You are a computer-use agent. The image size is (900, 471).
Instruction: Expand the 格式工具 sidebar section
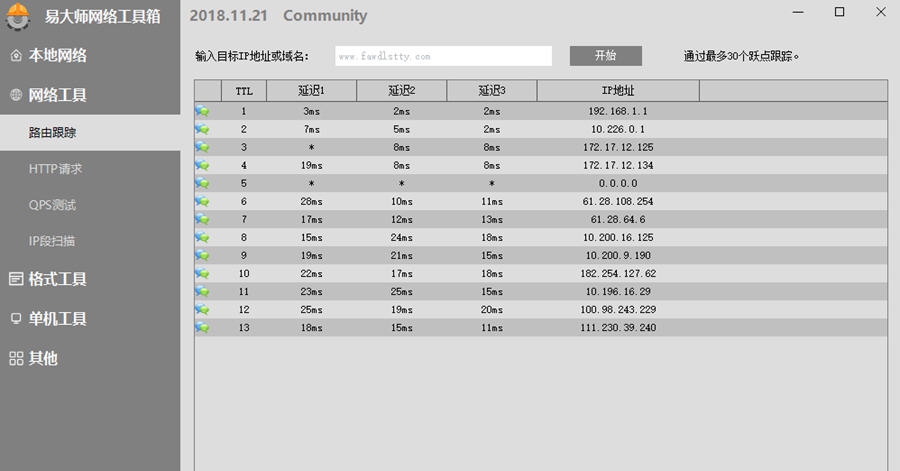tap(58, 279)
